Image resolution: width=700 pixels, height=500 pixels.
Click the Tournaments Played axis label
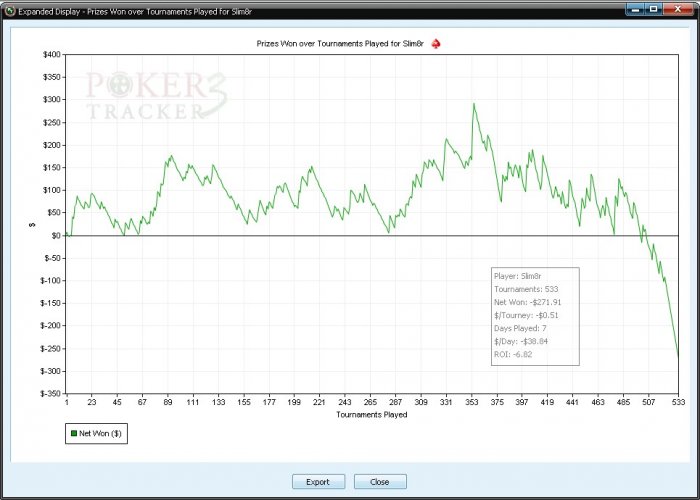371,415
